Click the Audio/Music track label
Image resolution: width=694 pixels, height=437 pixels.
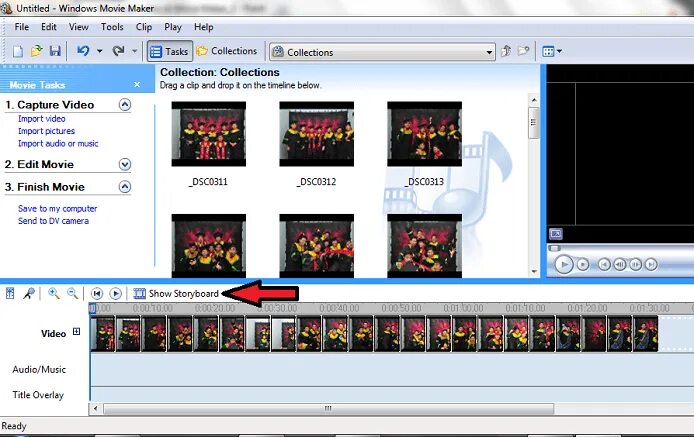click(x=39, y=369)
